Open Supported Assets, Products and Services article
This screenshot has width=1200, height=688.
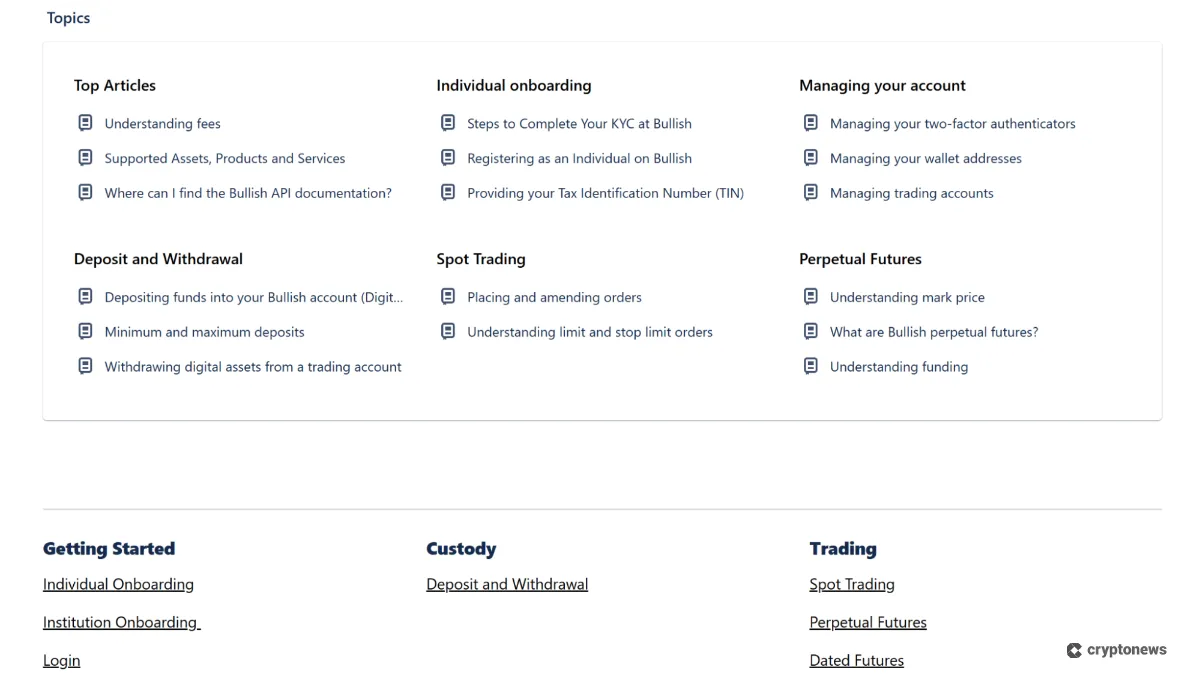click(225, 159)
